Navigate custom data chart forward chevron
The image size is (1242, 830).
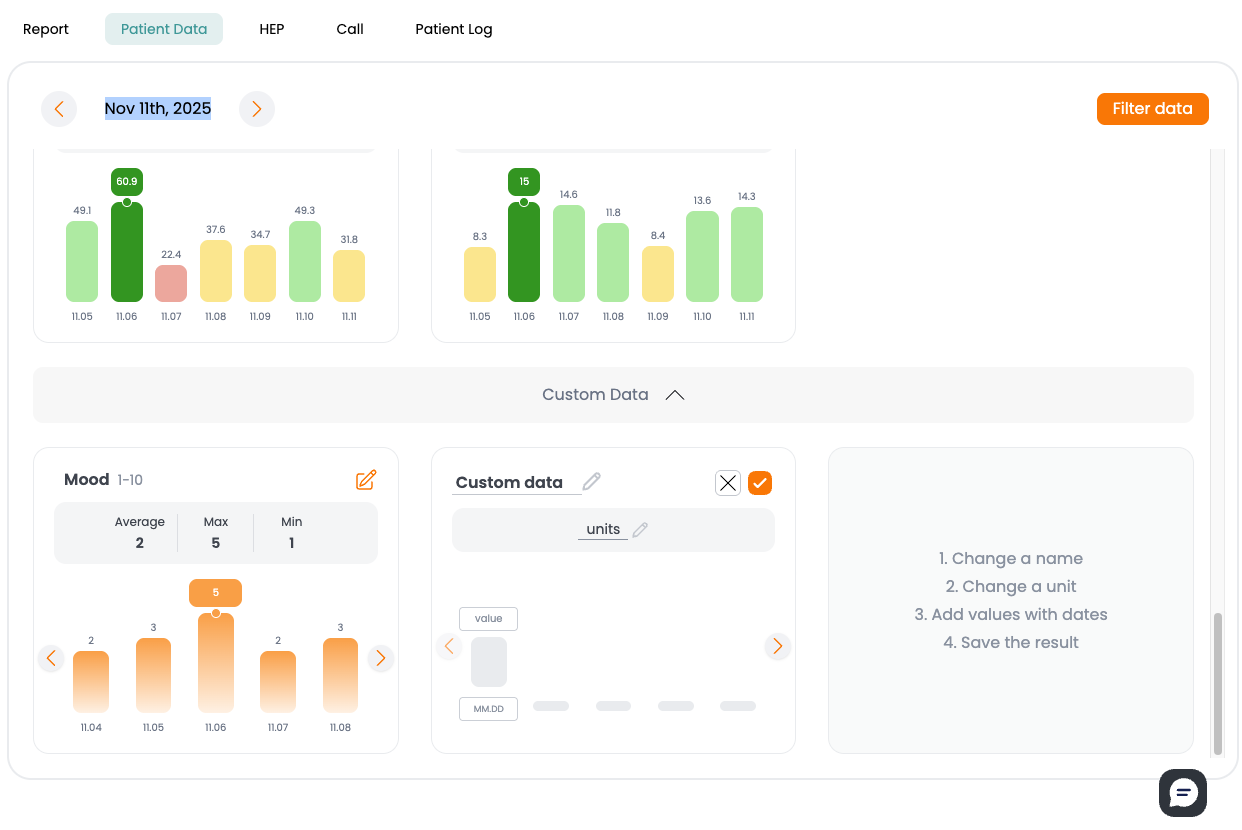click(777, 646)
